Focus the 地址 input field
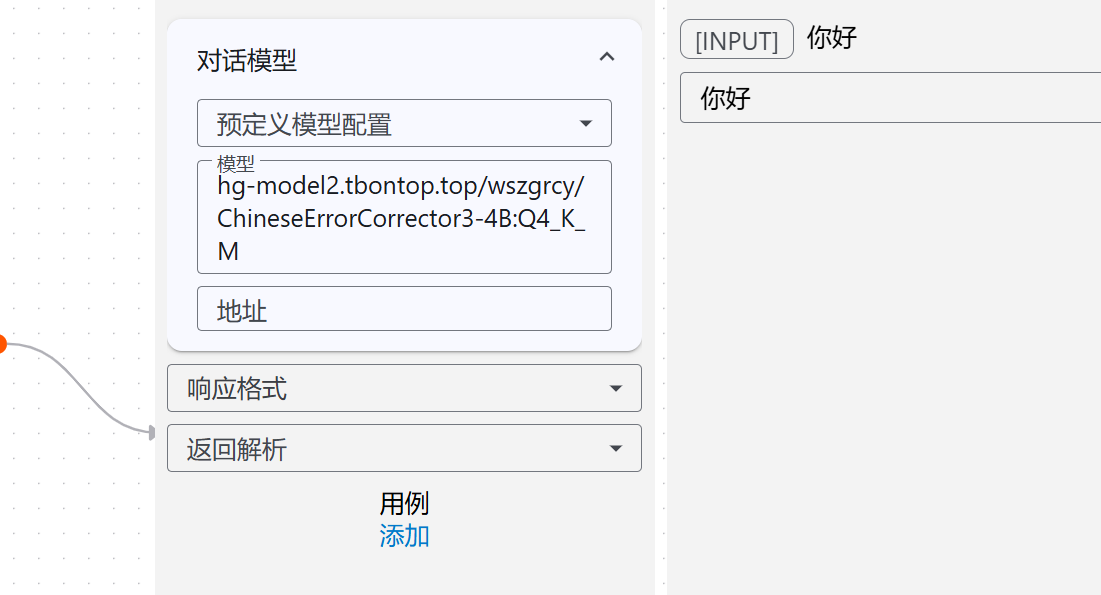Screen dimensions: 1101x595 point(403,310)
